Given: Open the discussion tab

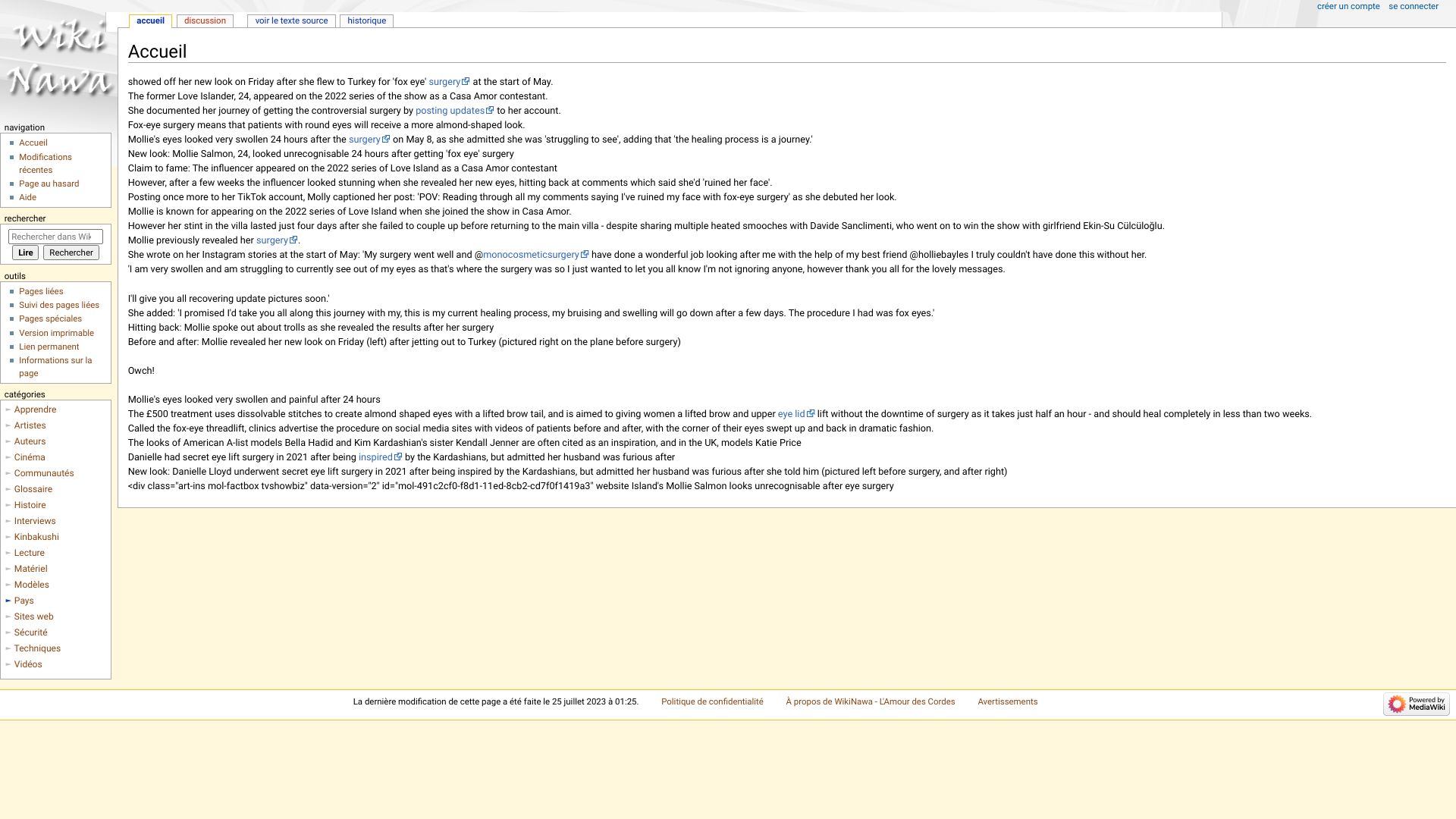Looking at the screenshot, I should 205,20.
